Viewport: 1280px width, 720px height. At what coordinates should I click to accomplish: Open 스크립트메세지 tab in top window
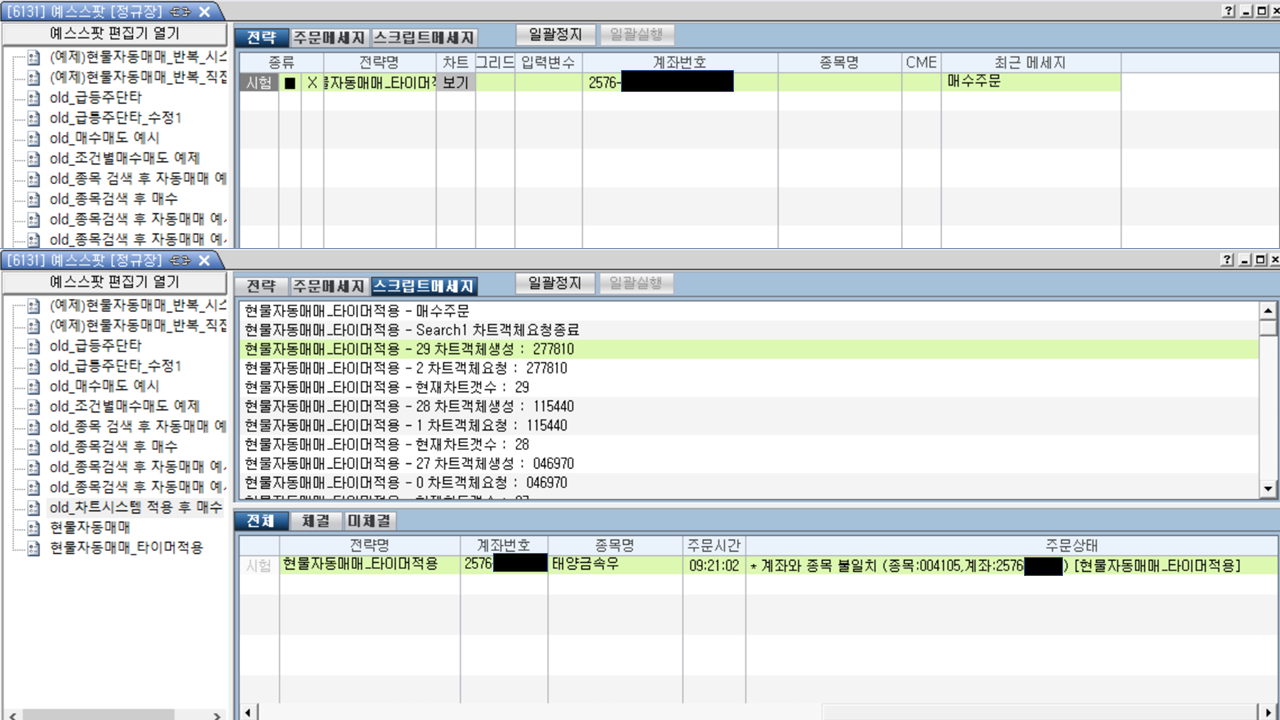(424, 37)
